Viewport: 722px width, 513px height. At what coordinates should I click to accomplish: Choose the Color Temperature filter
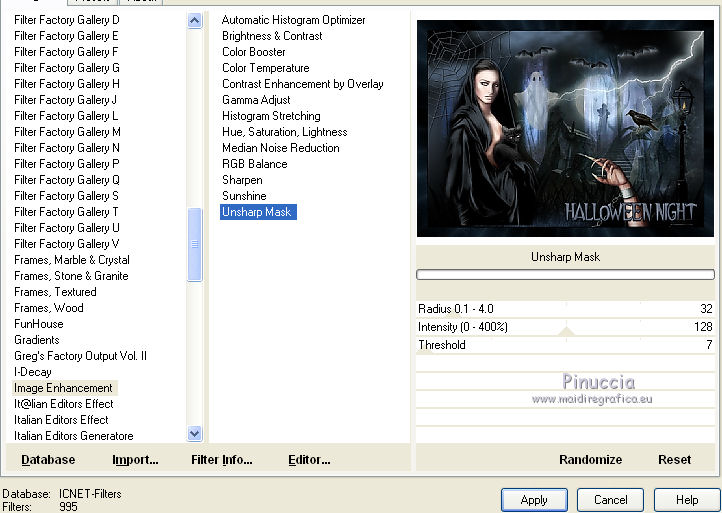(x=266, y=68)
